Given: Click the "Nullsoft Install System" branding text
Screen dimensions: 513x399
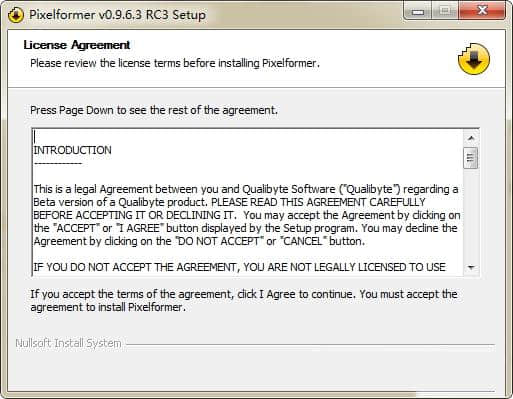Looking at the screenshot, I should coord(68,343).
